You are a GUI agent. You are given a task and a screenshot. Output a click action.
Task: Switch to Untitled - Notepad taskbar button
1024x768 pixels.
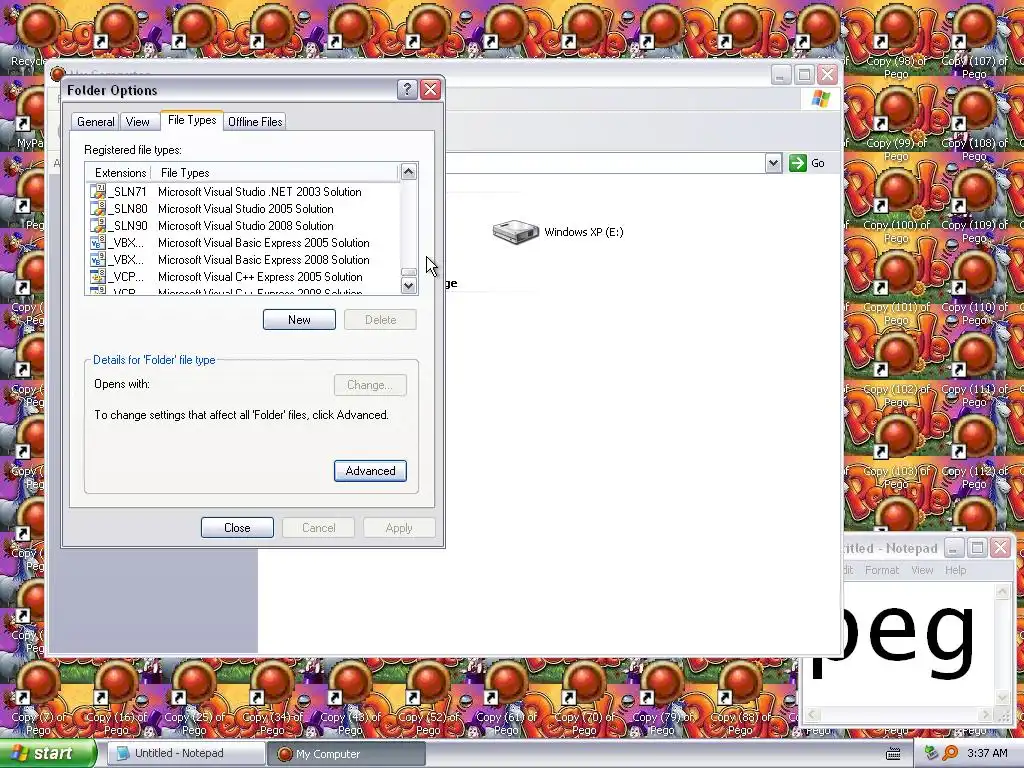[x=185, y=754]
